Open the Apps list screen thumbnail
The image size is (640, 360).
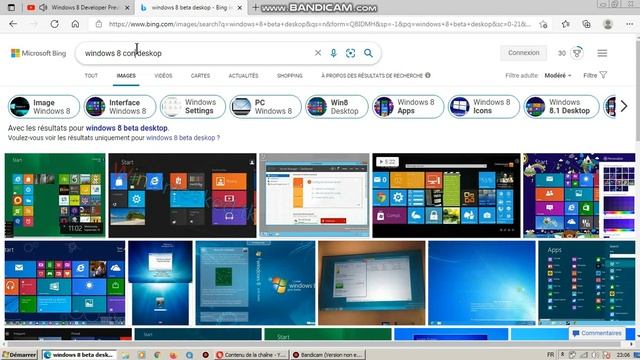587,283
